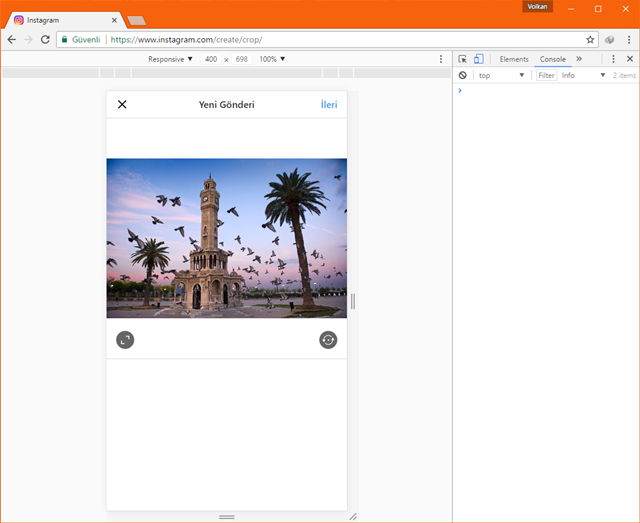The height and width of the screenshot is (523, 640).
Task: Open the Responsive device dropdown
Action: click(170, 59)
